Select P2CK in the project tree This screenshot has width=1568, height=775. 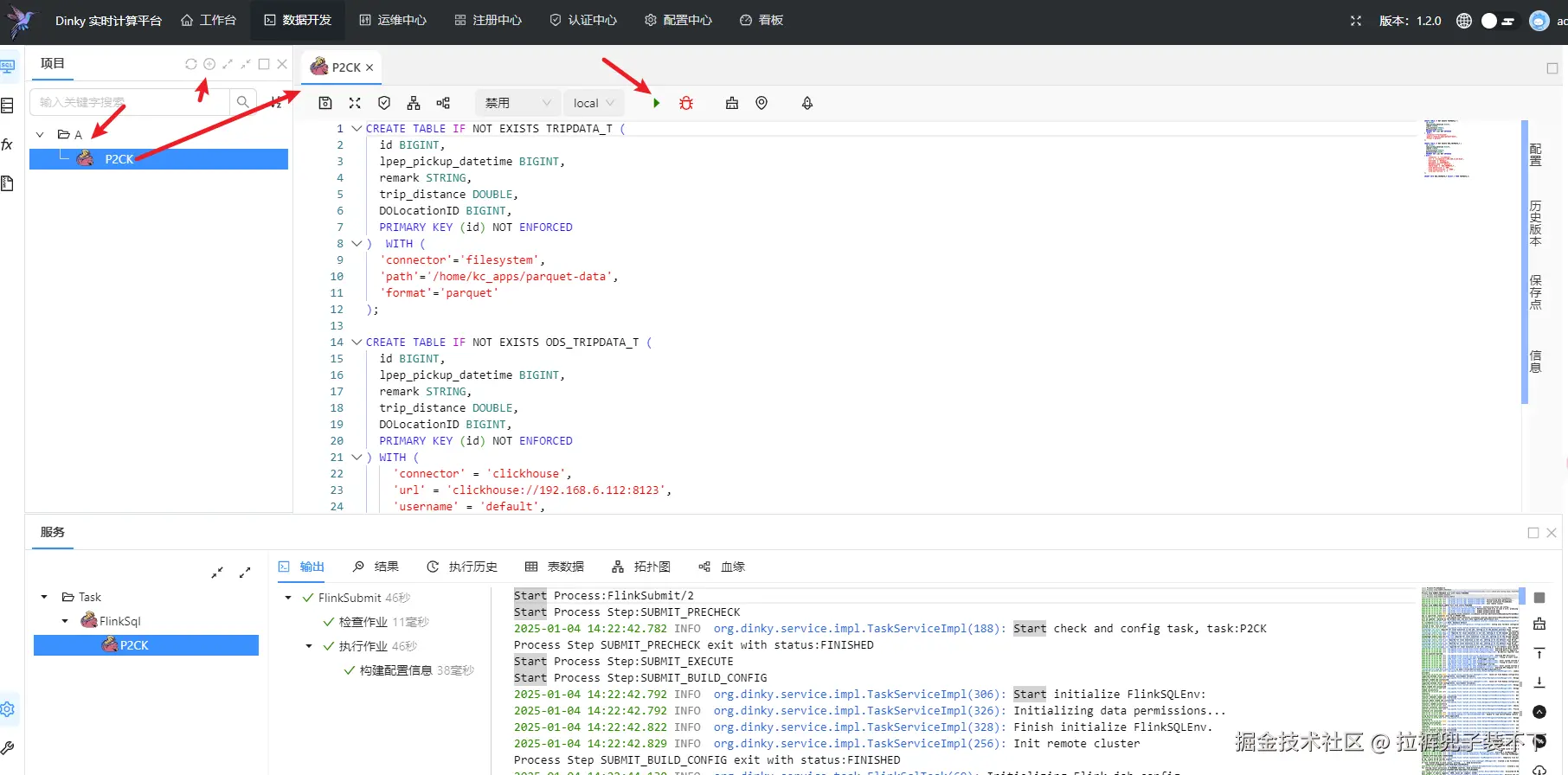coord(159,159)
